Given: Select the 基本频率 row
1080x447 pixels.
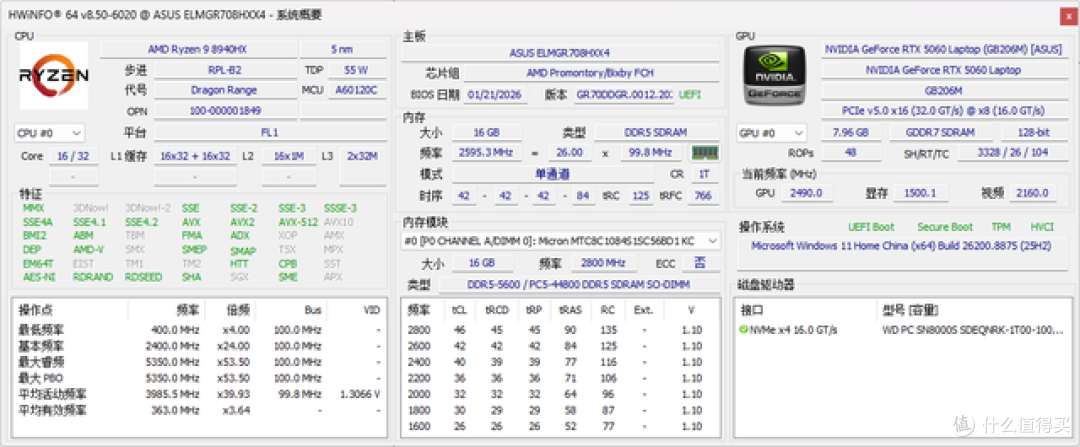Looking at the screenshot, I should coord(199,346).
